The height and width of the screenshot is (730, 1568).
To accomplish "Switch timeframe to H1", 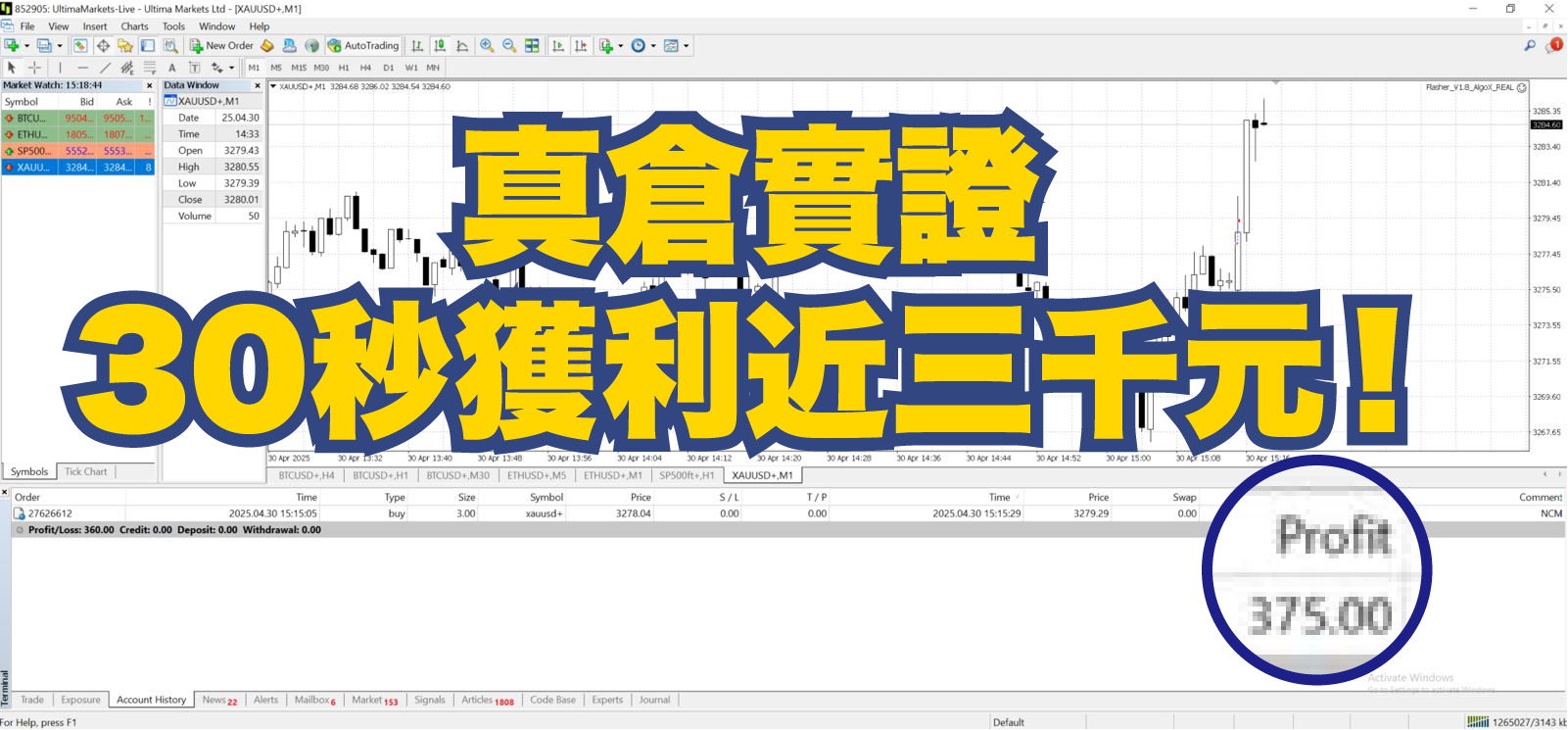I will coord(344,68).
